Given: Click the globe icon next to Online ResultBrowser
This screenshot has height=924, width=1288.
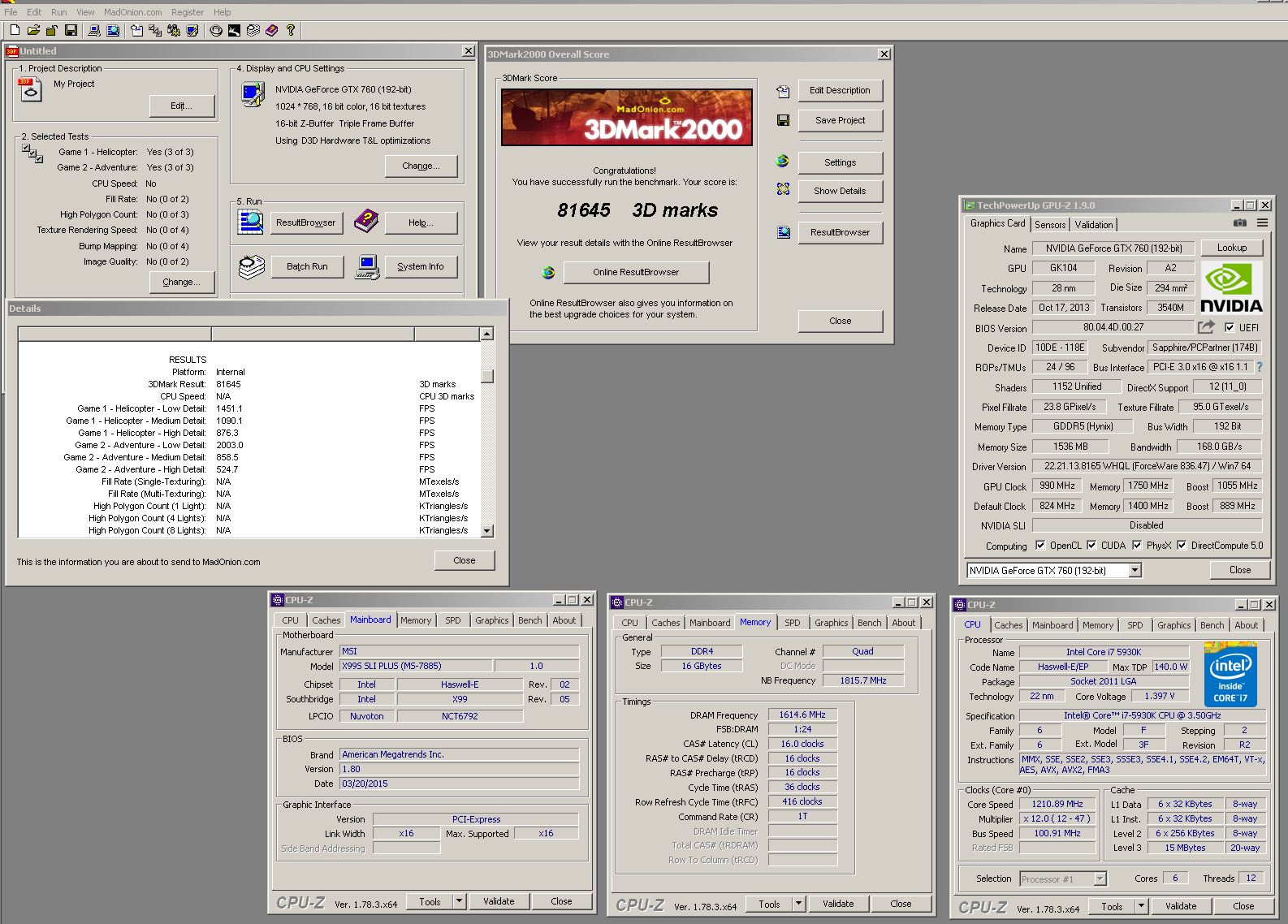Looking at the screenshot, I should [549, 273].
